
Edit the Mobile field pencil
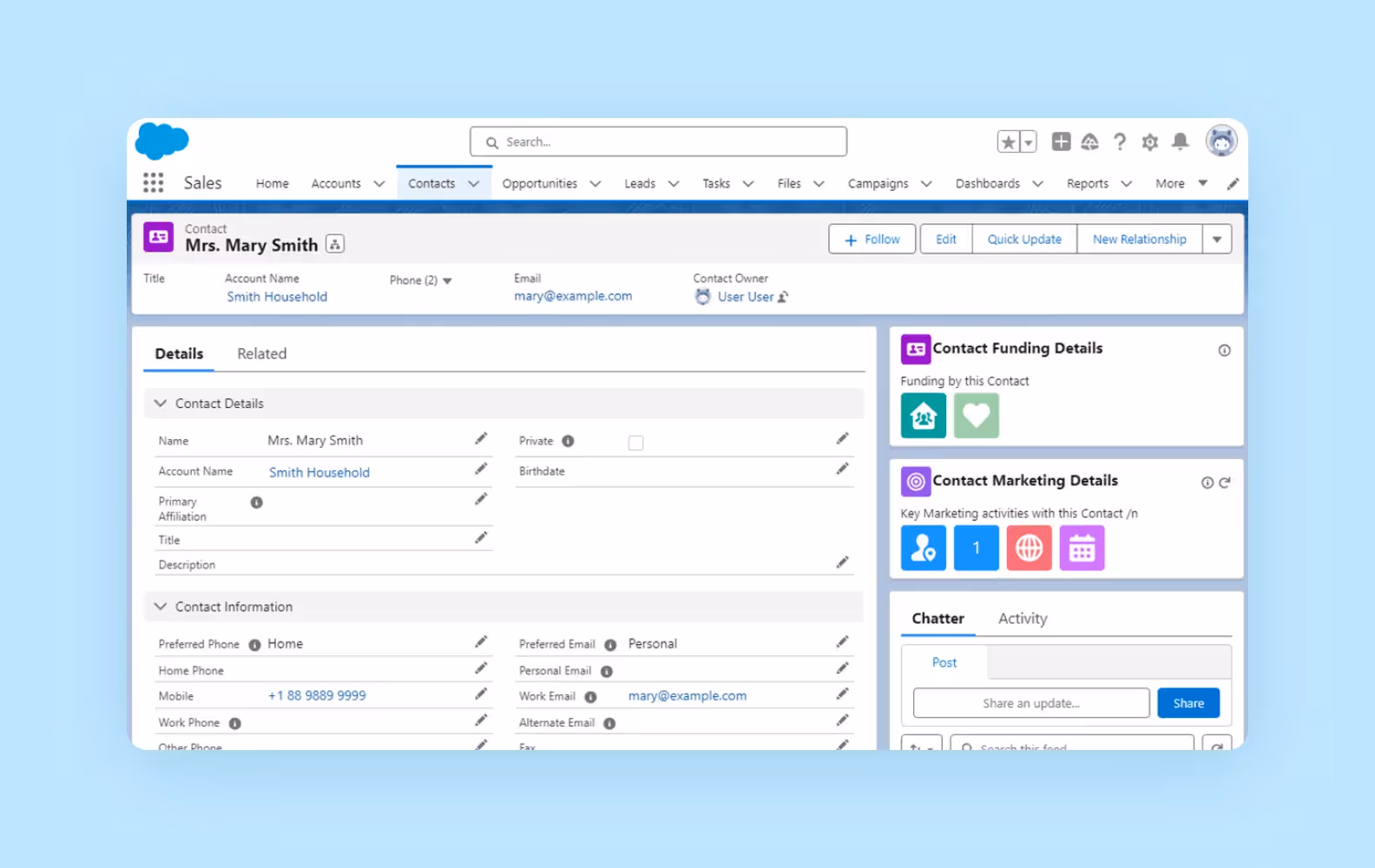[481, 694]
